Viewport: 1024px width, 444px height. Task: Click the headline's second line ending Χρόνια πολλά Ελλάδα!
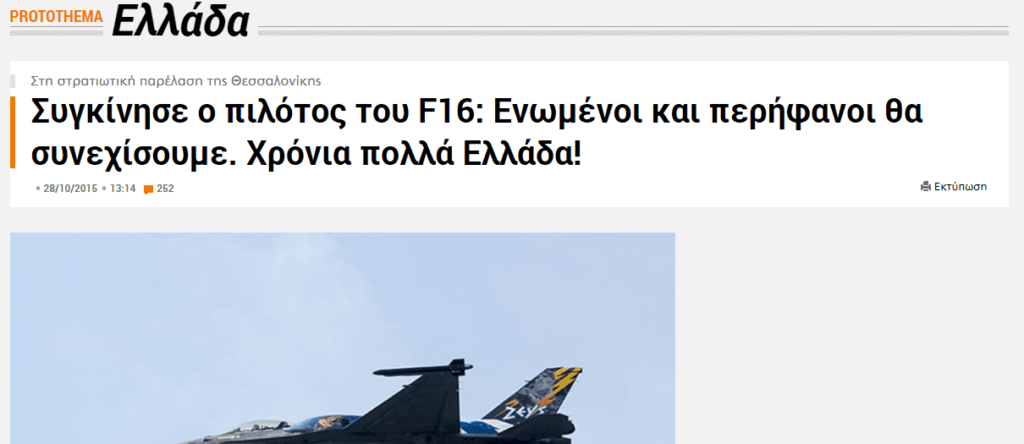(306, 154)
